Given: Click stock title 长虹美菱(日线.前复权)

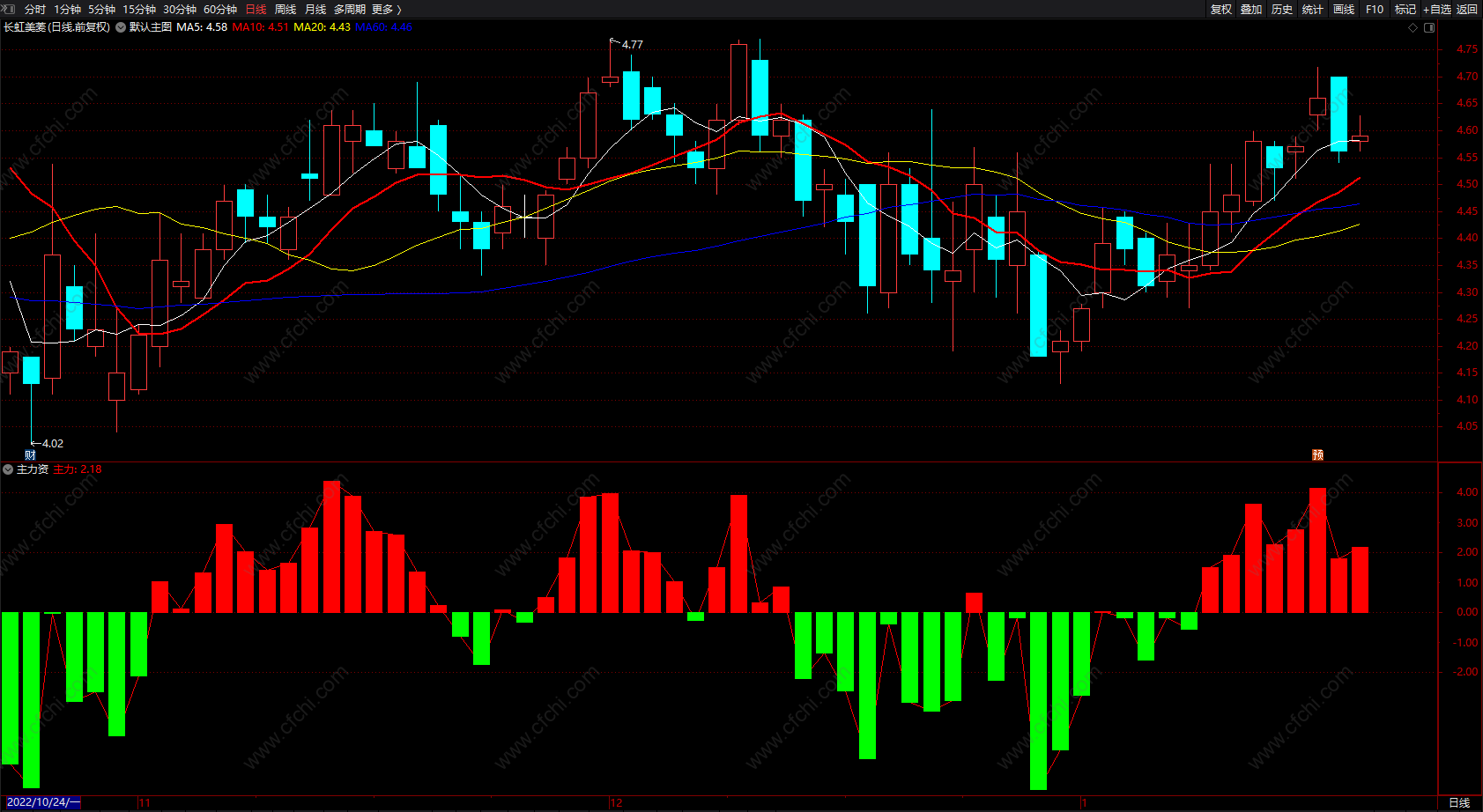Looking at the screenshot, I should pyautogui.click(x=57, y=27).
